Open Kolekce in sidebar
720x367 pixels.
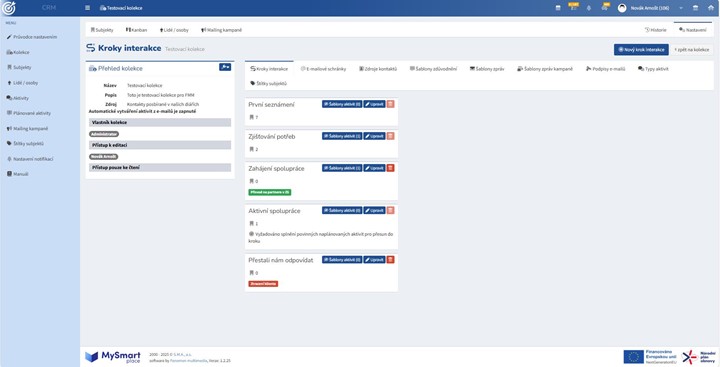tap(18, 52)
